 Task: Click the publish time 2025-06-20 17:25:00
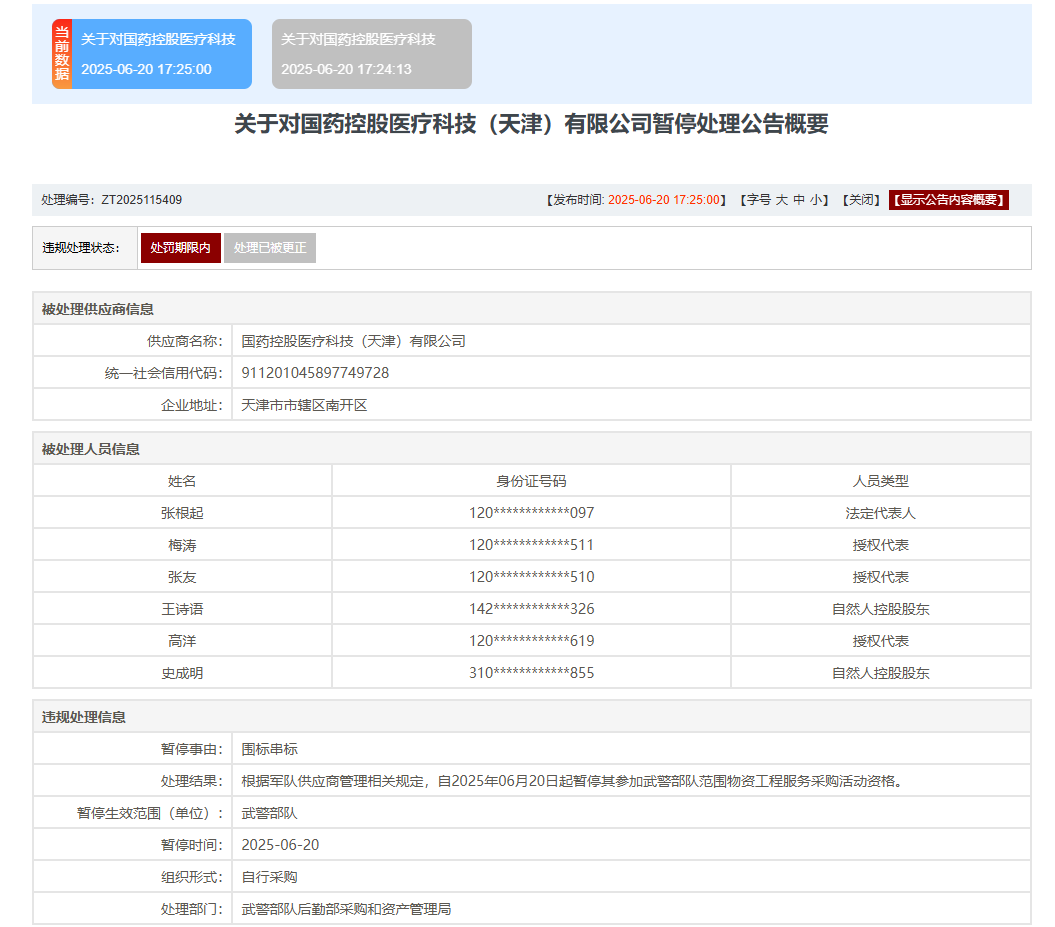pos(663,200)
